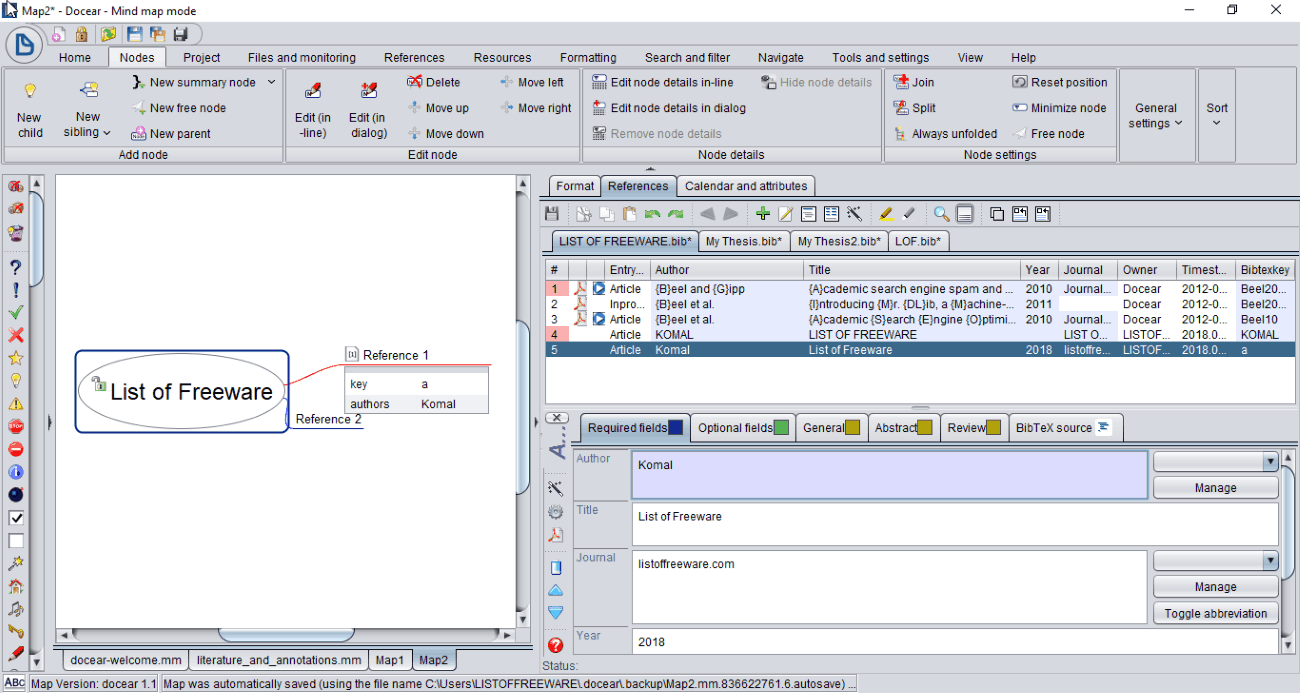Open the Docear application menu button
This screenshot has height=693, width=1300.
tap(26, 44)
